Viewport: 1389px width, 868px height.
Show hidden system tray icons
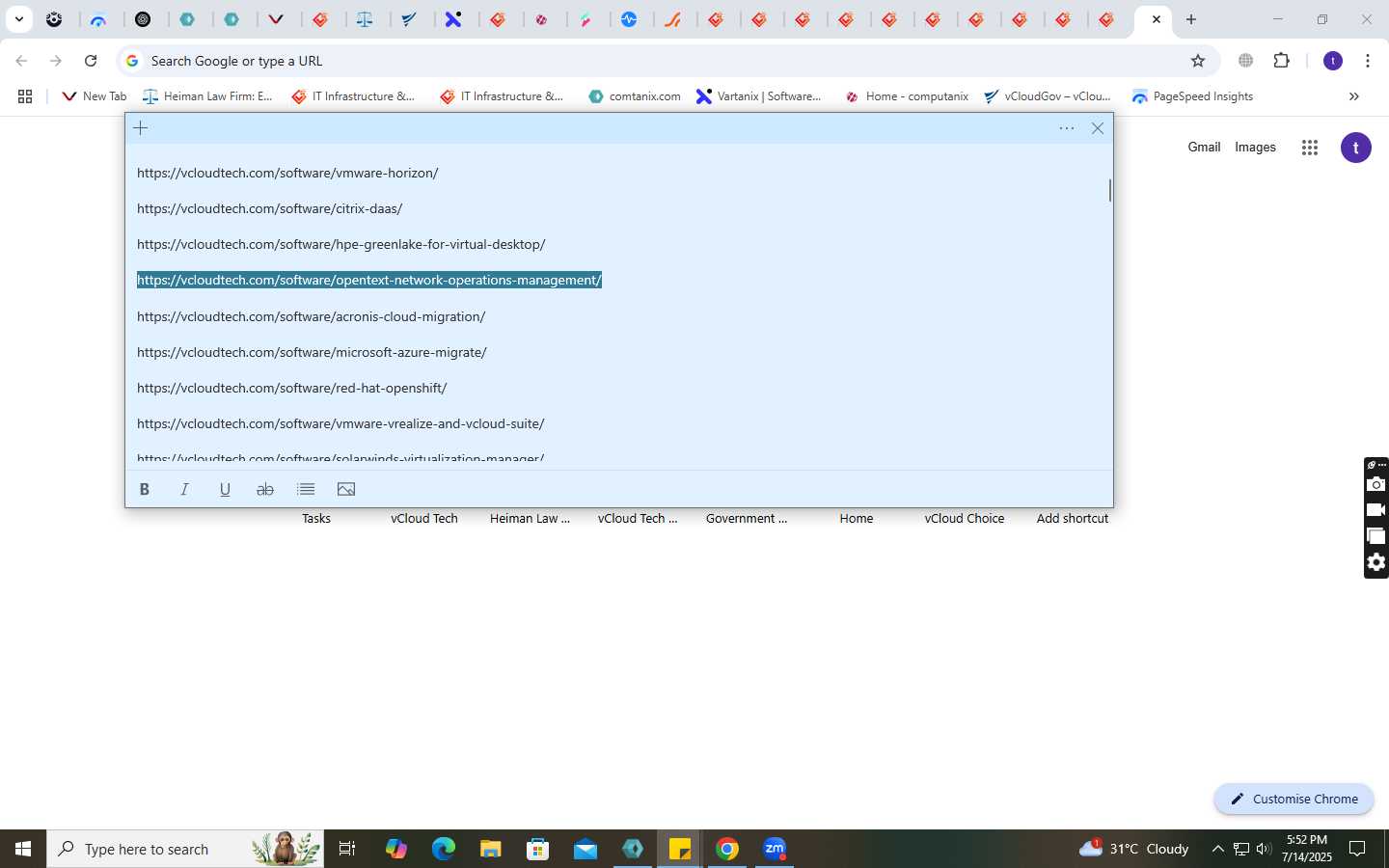tap(1217, 849)
